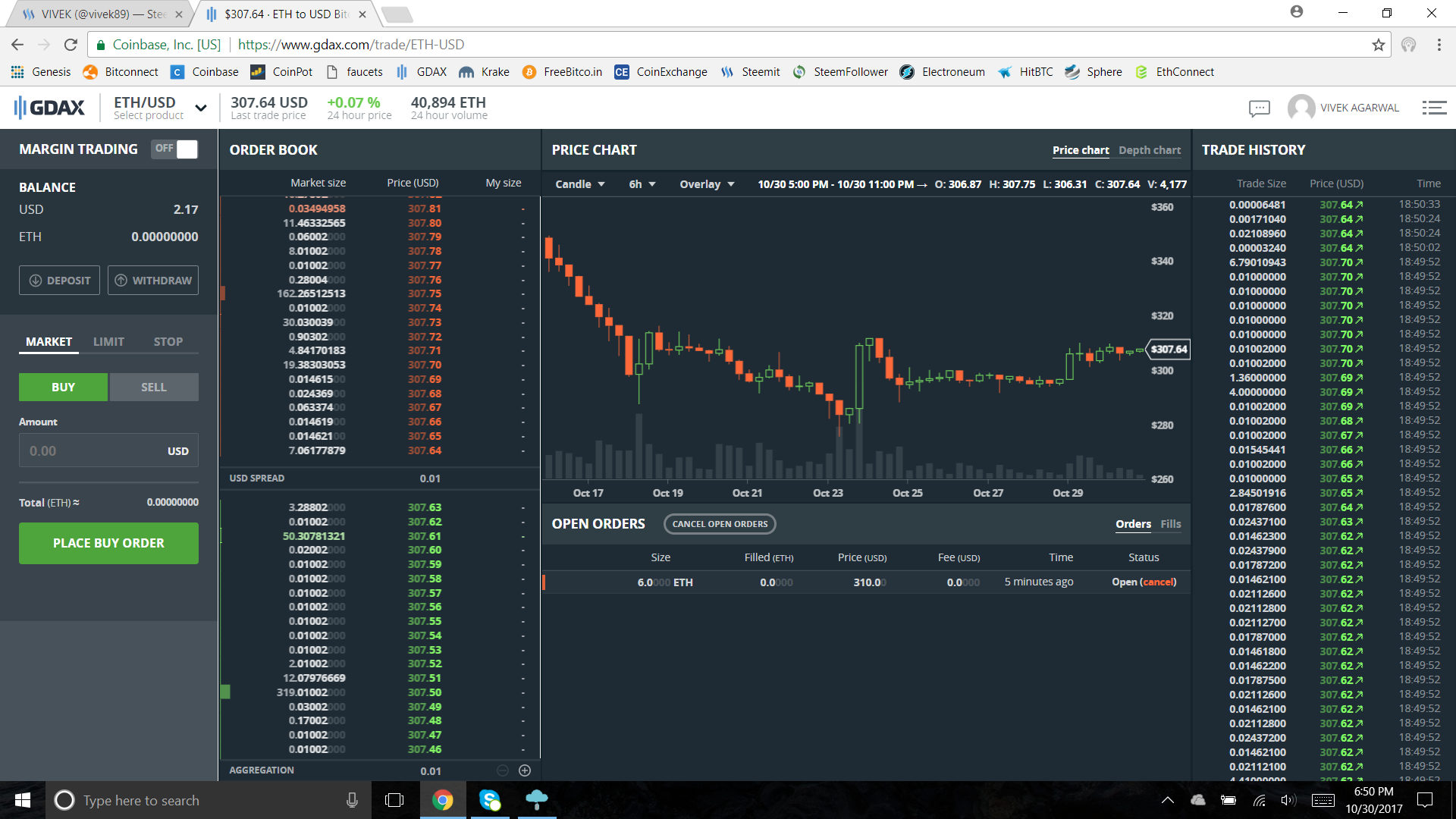Bookmark page with star icon

pos(1378,45)
